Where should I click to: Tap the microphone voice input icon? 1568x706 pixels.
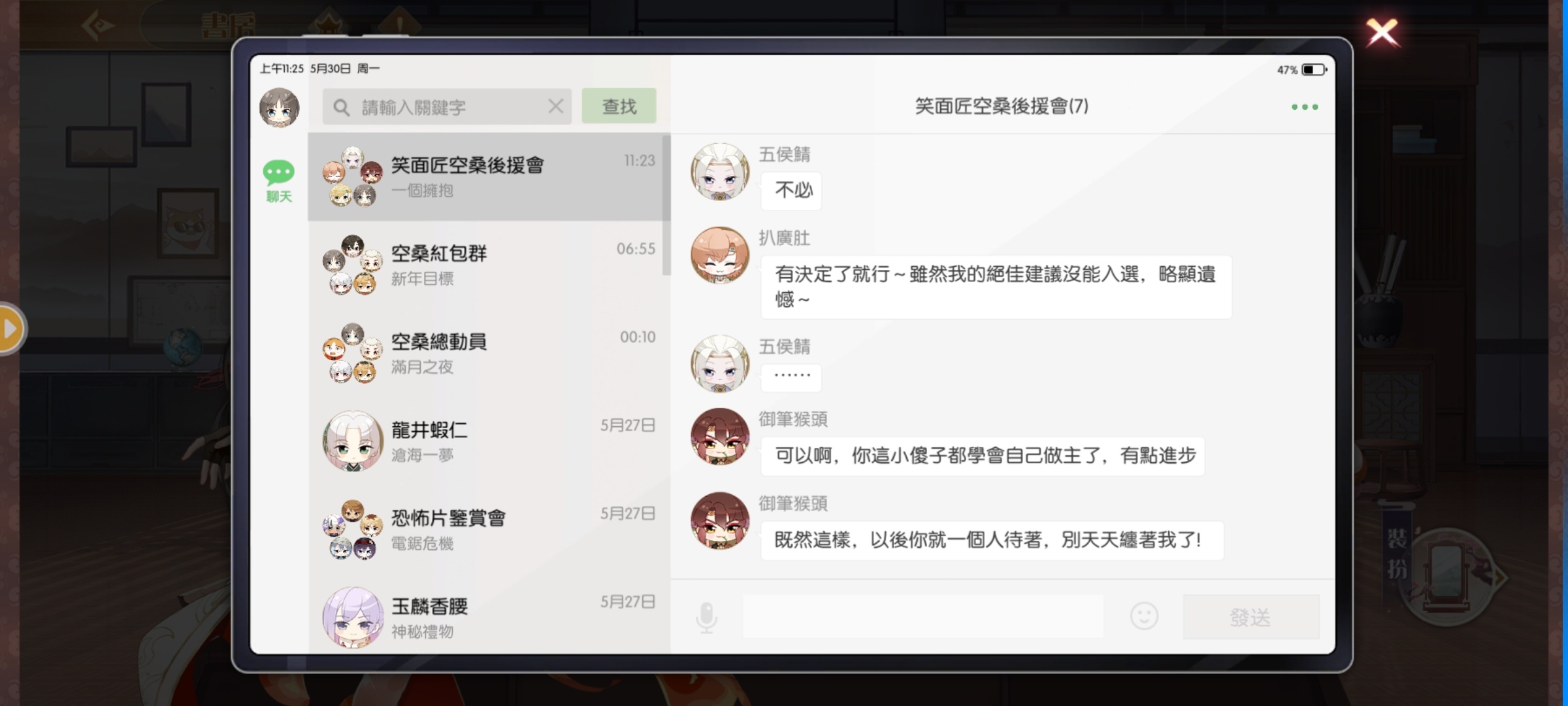pyautogui.click(x=706, y=617)
